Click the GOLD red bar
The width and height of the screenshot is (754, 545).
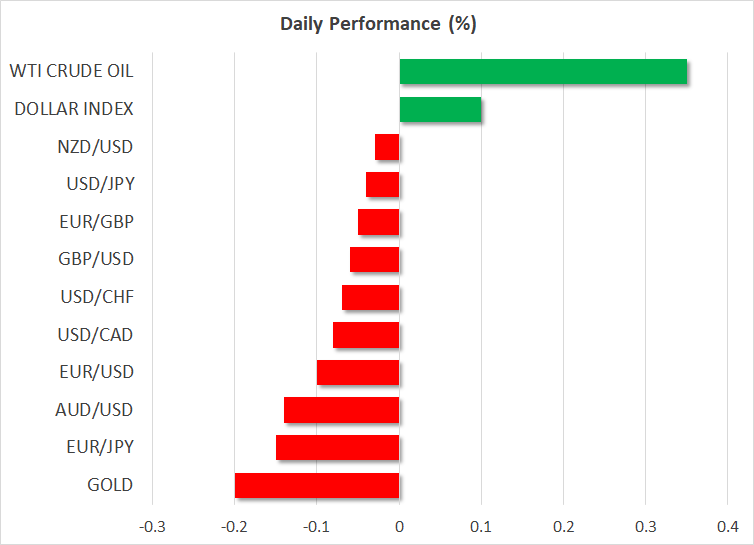pyautogui.click(x=317, y=485)
